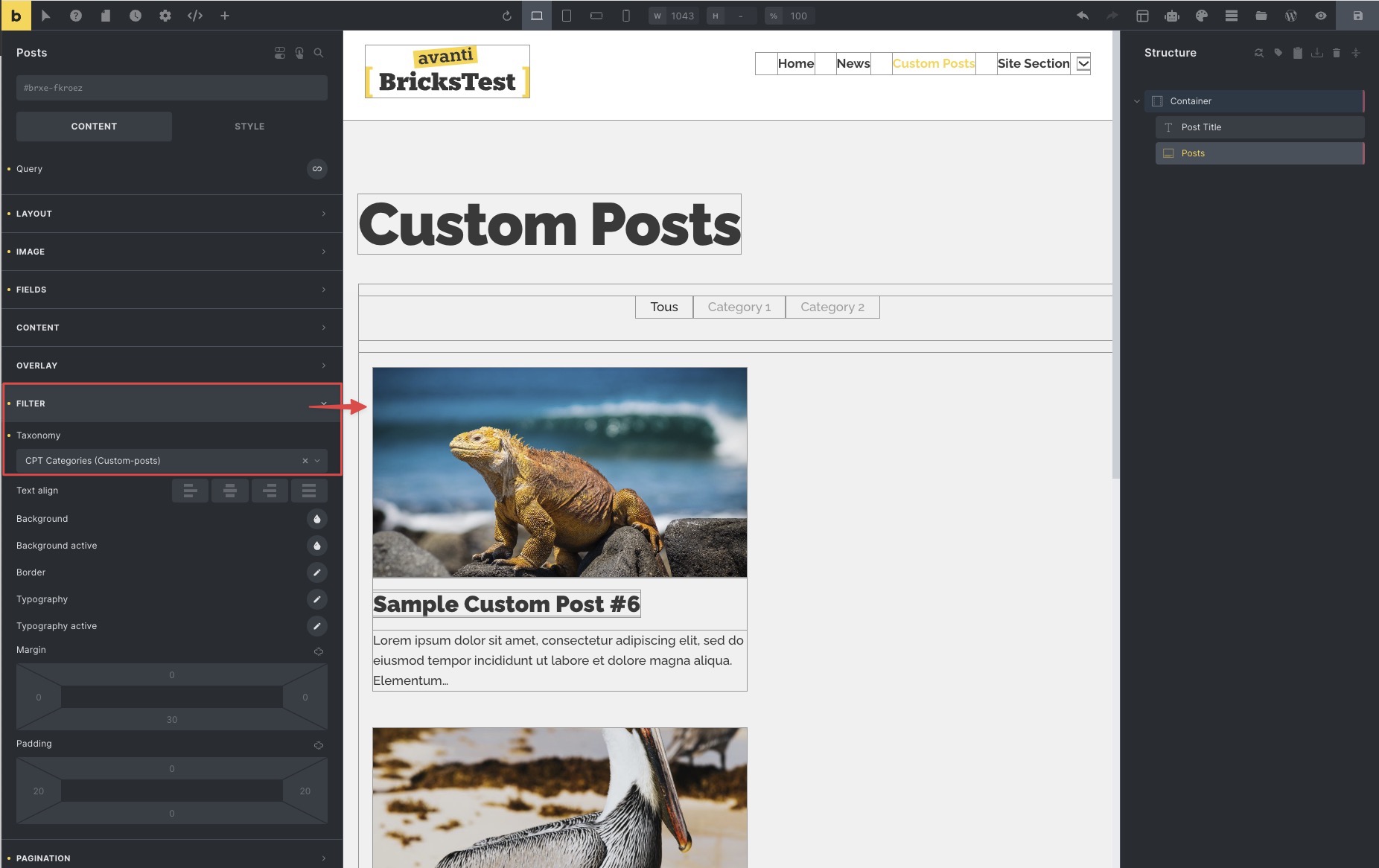The width and height of the screenshot is (1379, 868).
Task: Preview page with the eye icon
Action: pyautogui.click(x=1321, y=16)
